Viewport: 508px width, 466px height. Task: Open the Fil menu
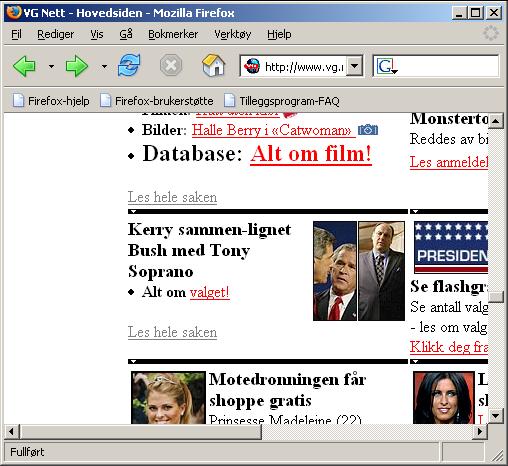[x=16, y=34]
